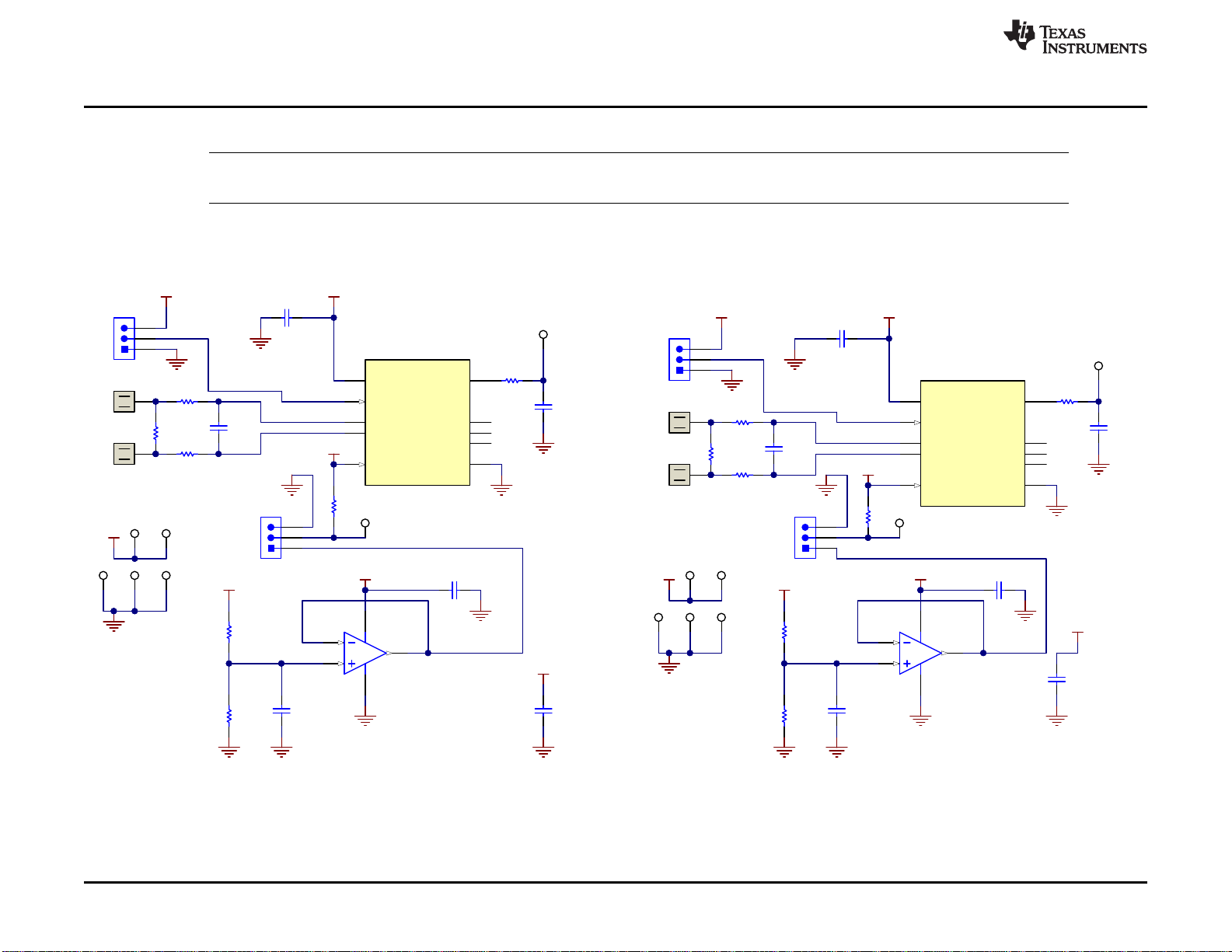The height and width of the screenshot is (952, 1232).
Task: Click output test point circle in right schematic
Action: click(x=1098, y=365)
